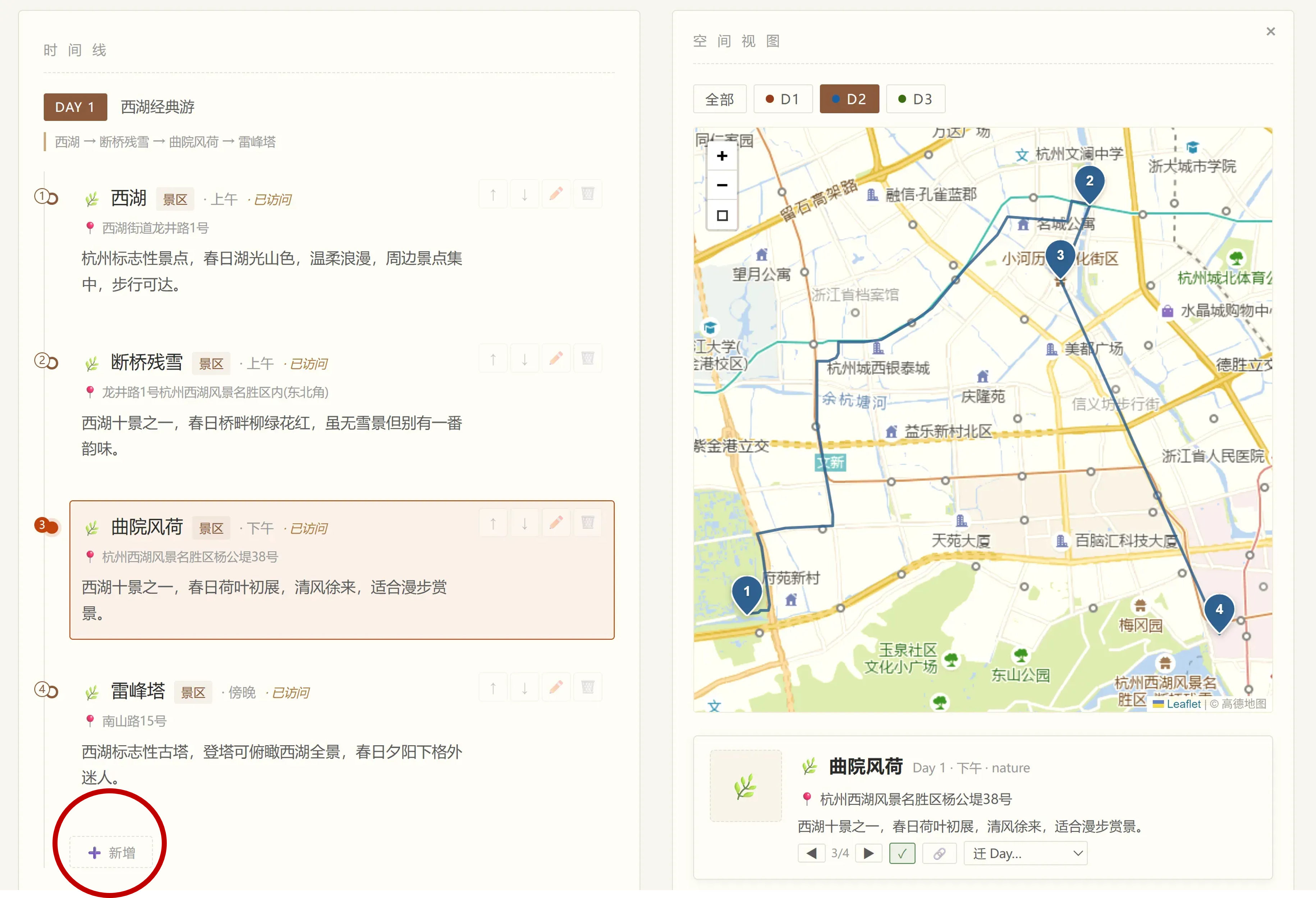
Task: Delete the 西湖 item
Action: pyautogui.click(x=588, y=194)
